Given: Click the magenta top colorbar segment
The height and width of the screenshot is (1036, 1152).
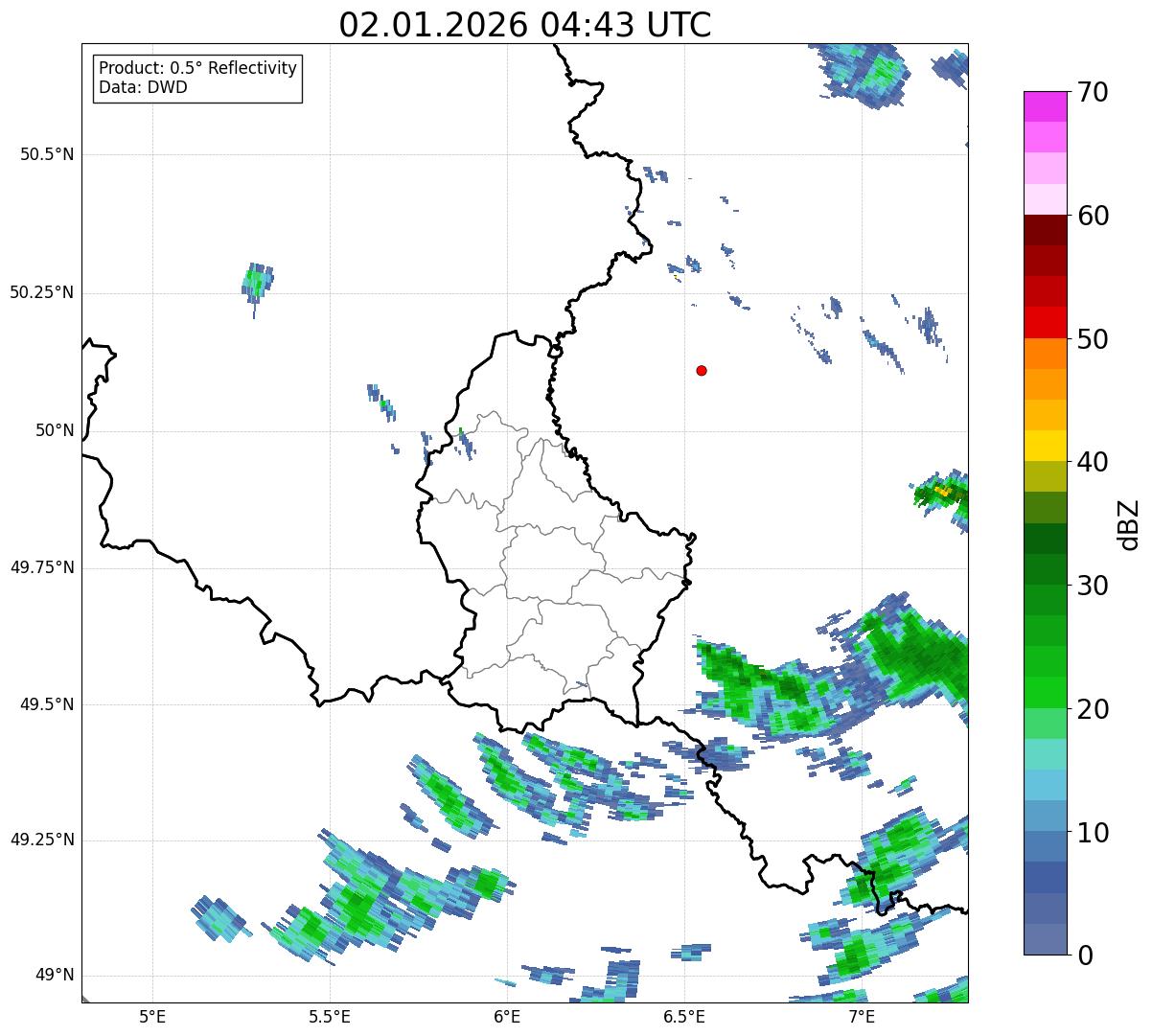Looking at the screenshot, I should click(1045, 106).
